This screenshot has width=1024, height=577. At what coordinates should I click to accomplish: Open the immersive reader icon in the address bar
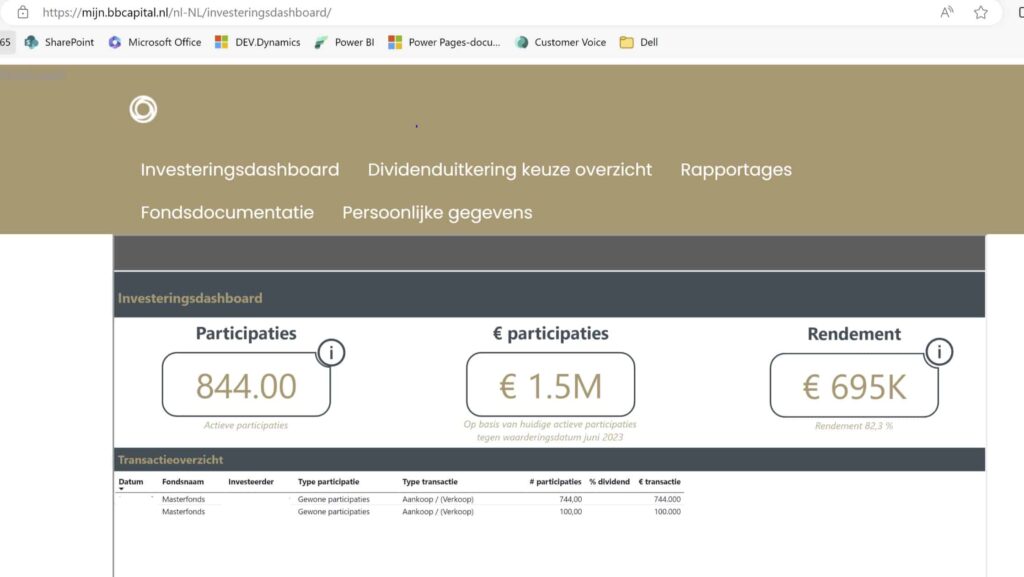[x=948, y=13]
